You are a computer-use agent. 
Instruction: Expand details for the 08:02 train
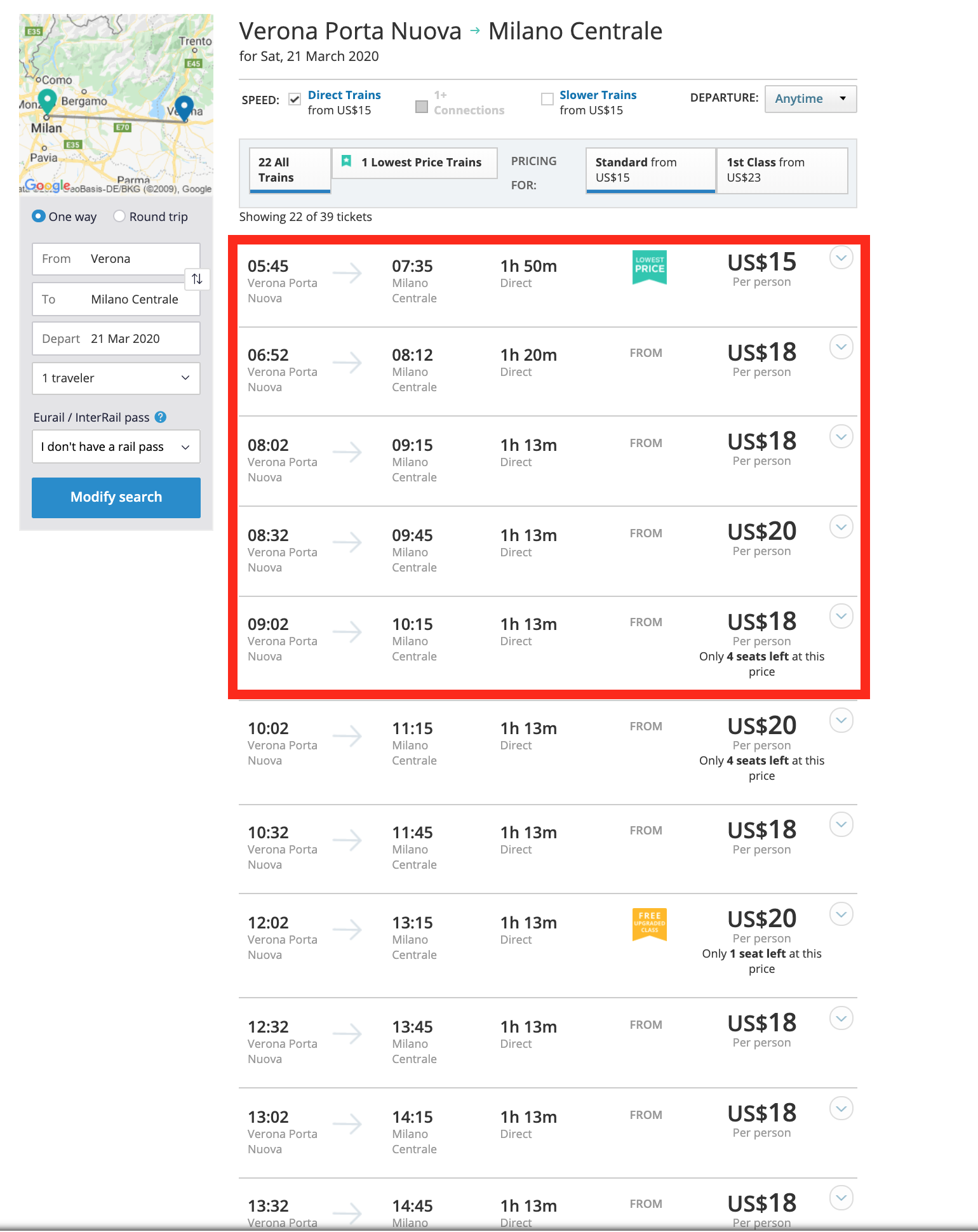[x=841, y=437]
